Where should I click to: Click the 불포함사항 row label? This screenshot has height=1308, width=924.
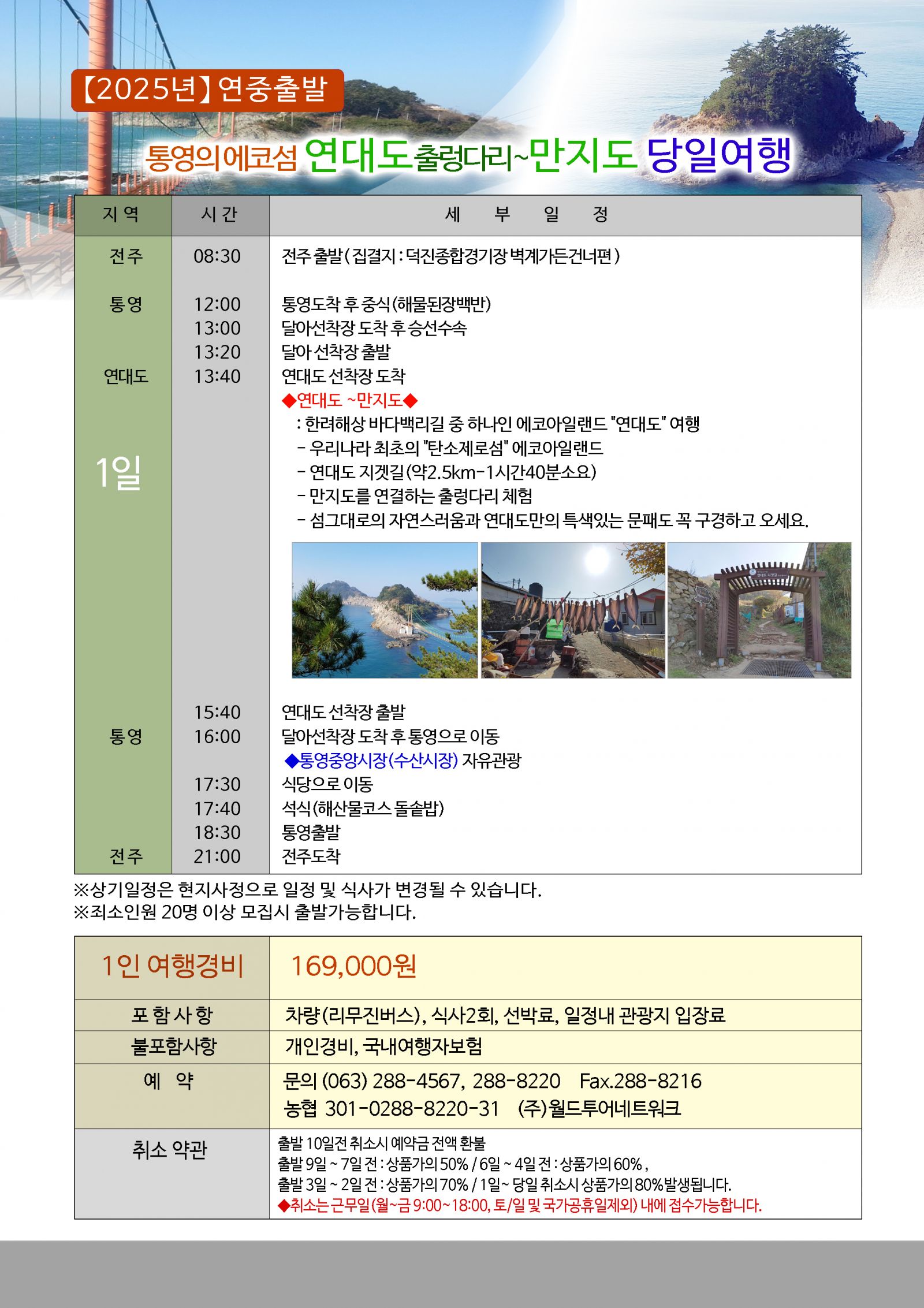click(174, 1047)
